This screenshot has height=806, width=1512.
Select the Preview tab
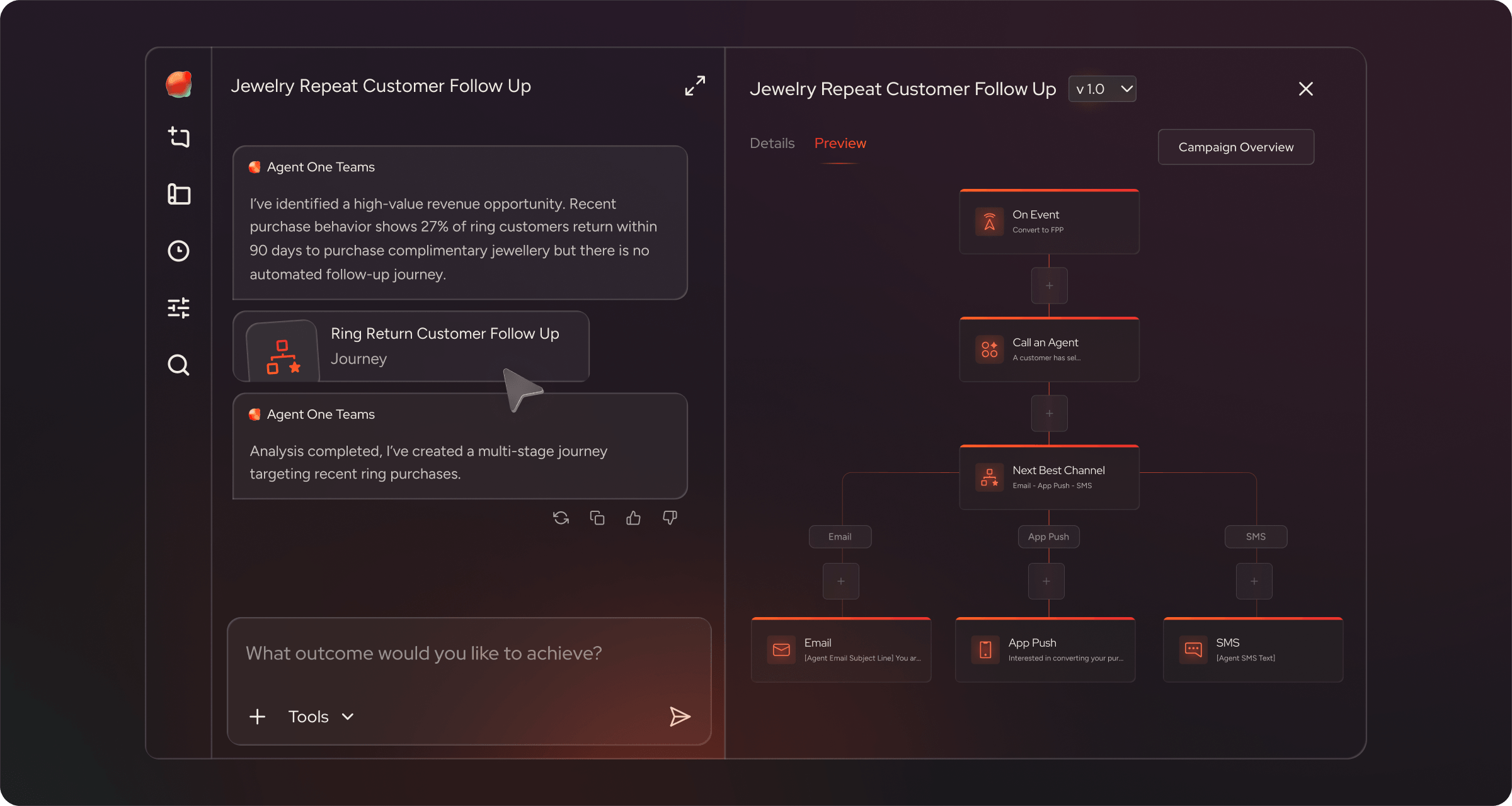coord(840,144)
